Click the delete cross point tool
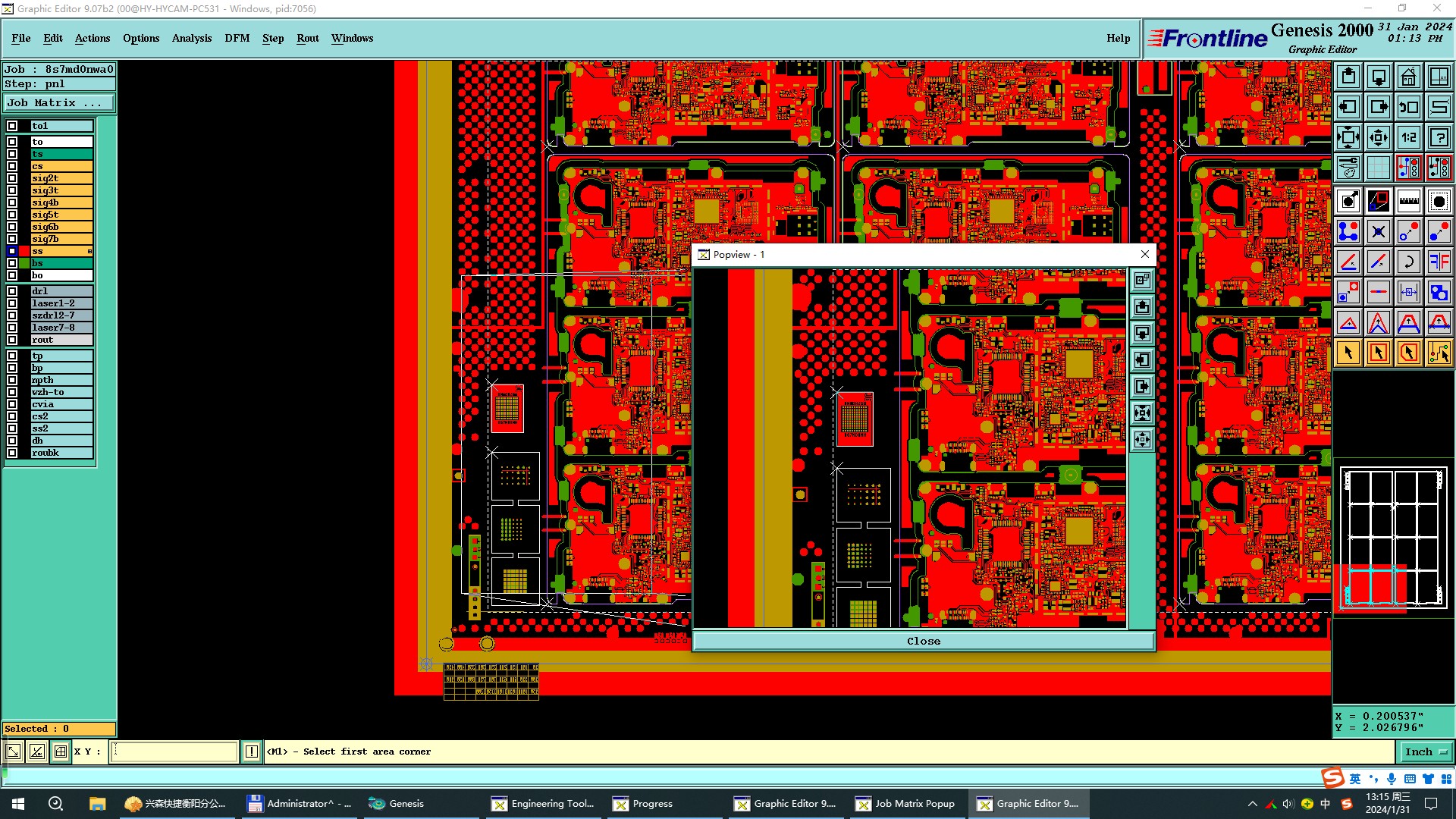The width and height of the screenshot is (1456, 819). tap(1378, 231)
